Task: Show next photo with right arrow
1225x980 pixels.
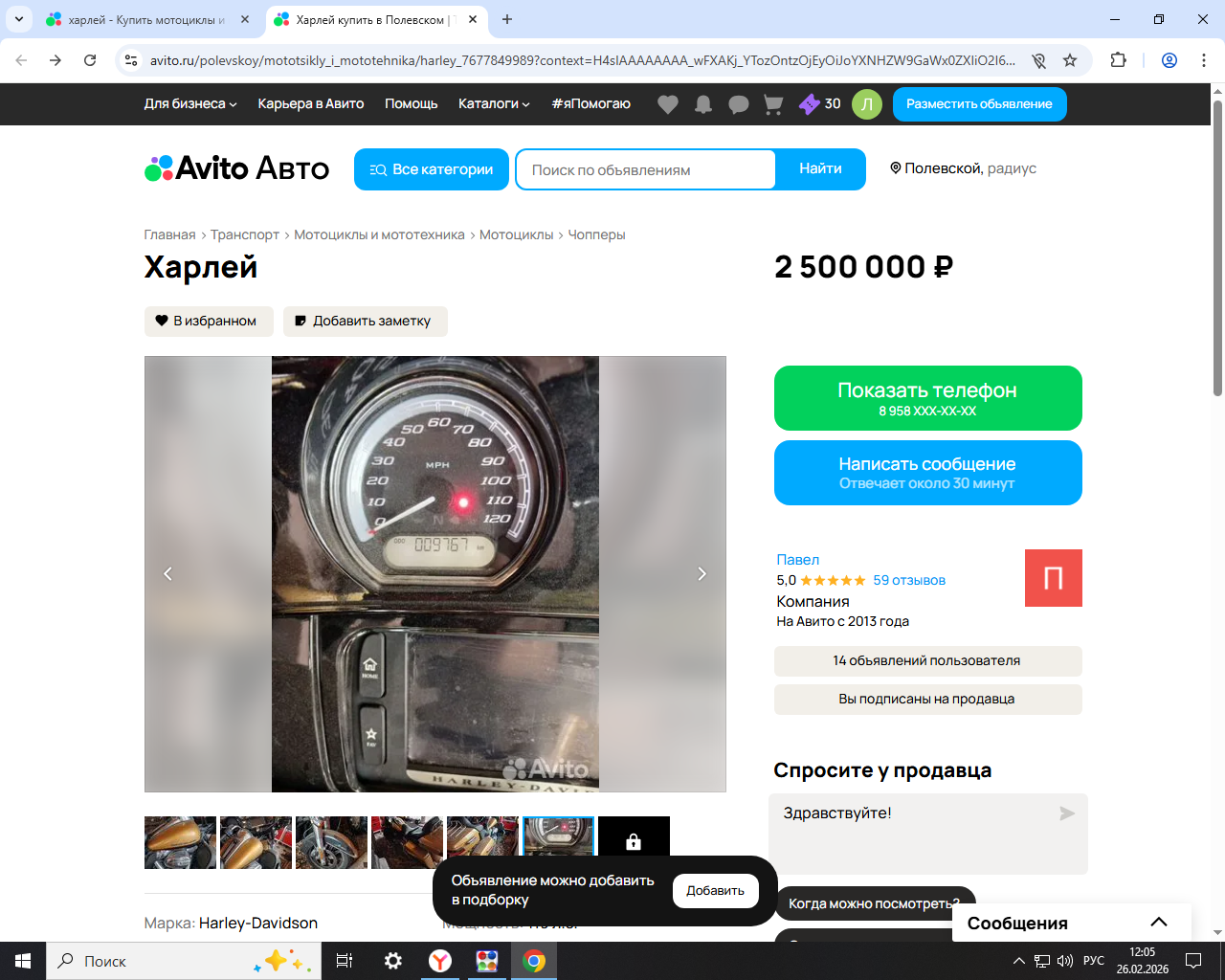Action: [702, 574]
